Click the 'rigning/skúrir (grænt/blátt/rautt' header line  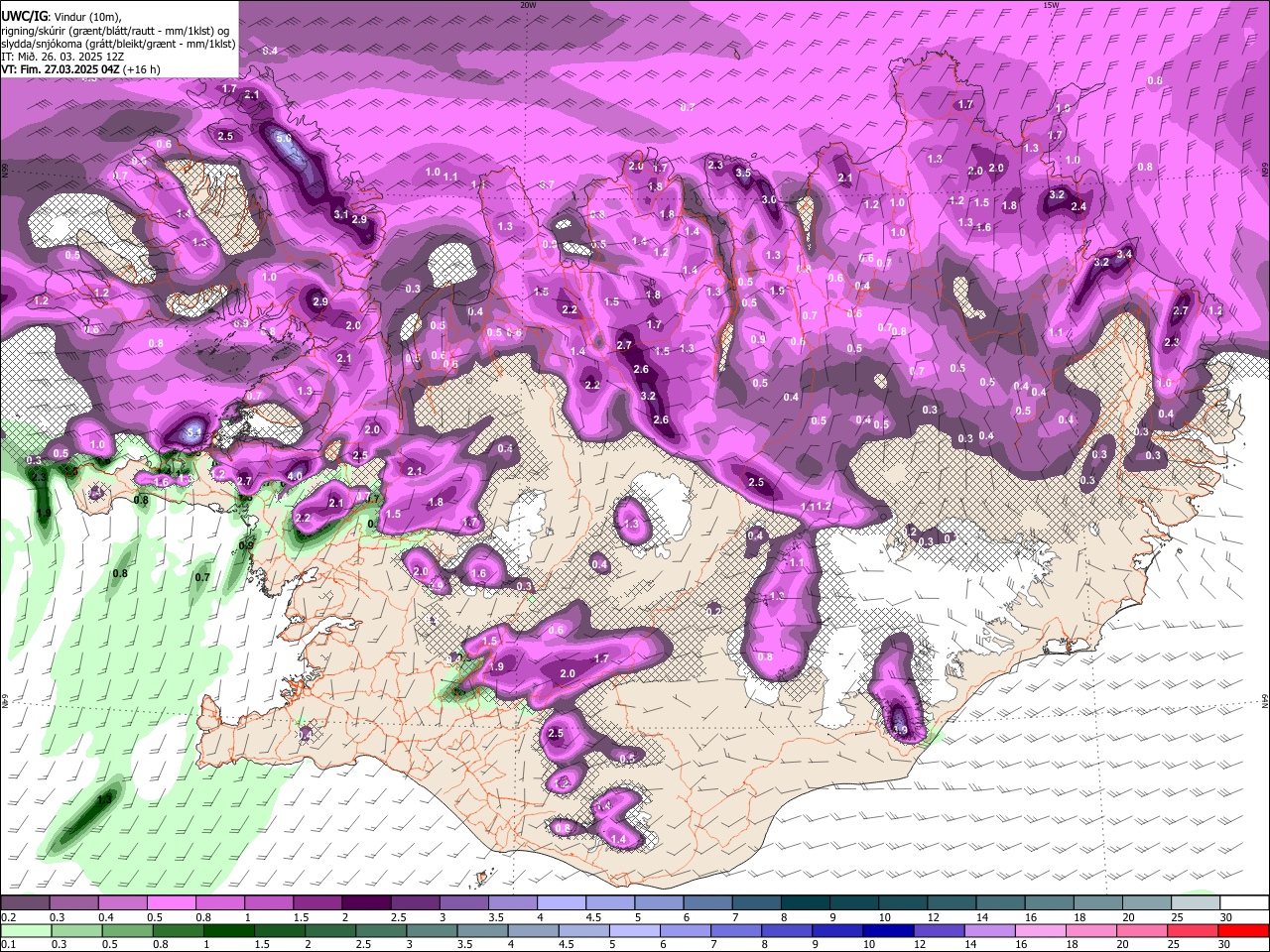click(115, 31)
